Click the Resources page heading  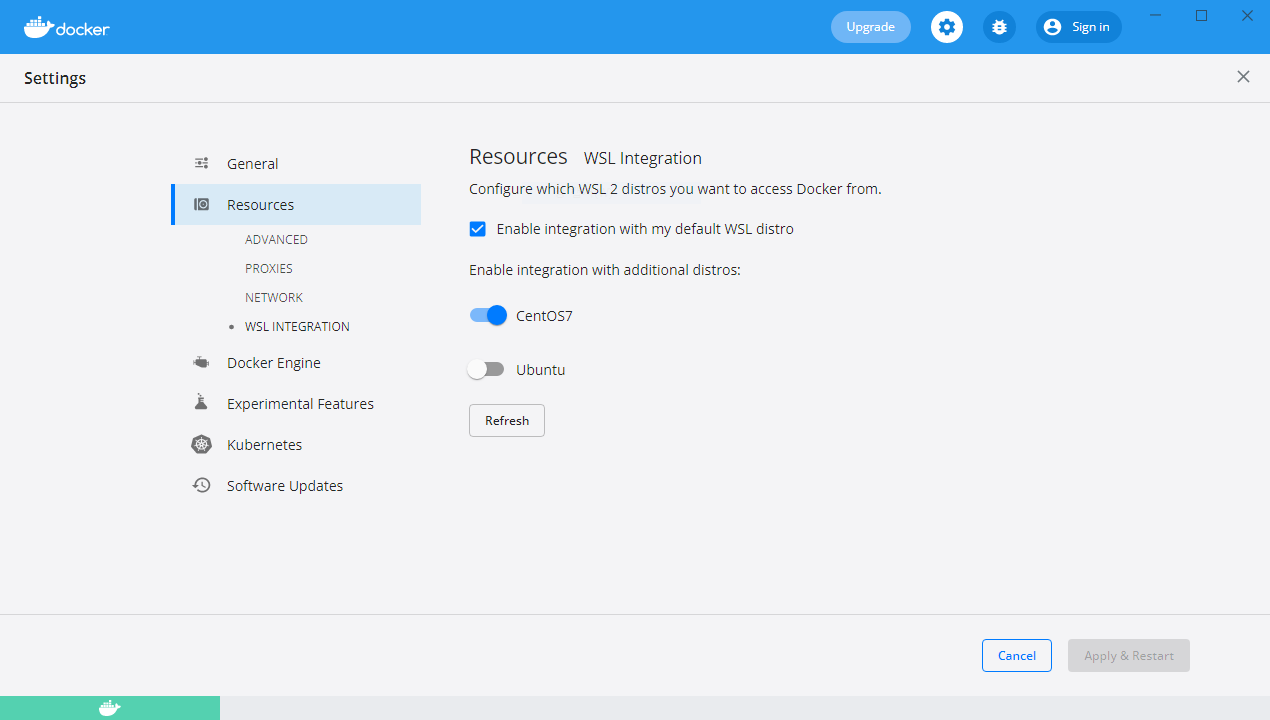point(518,157)
